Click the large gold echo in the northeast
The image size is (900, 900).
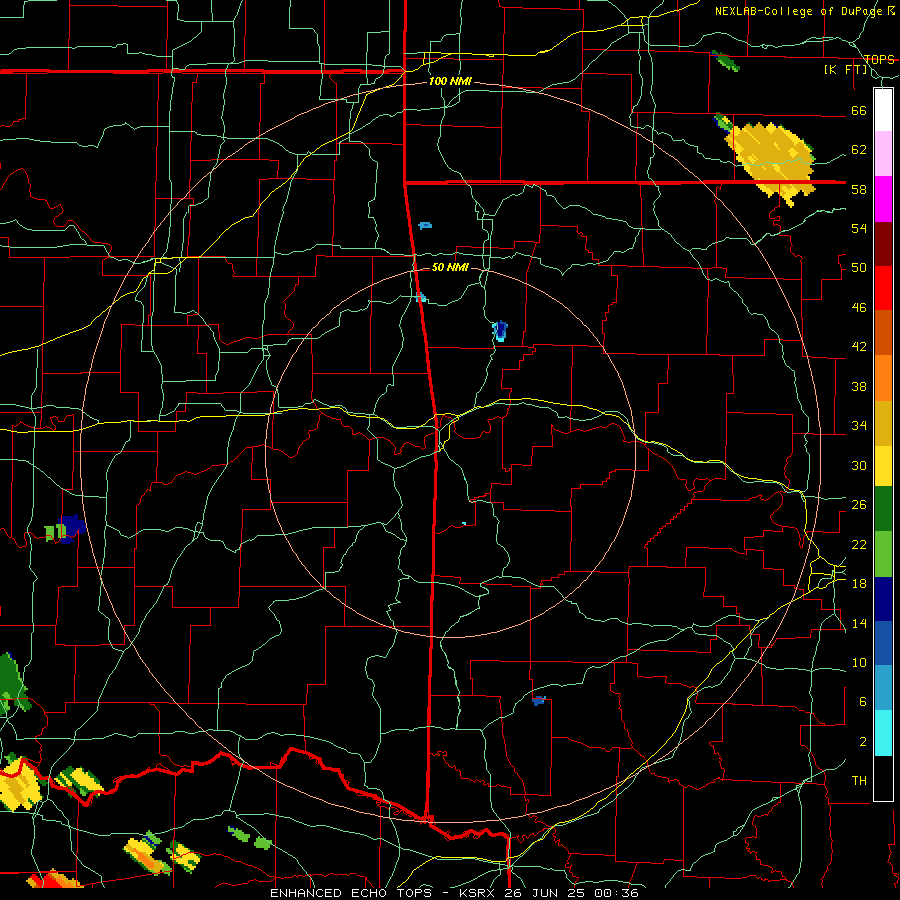point(772,161)
